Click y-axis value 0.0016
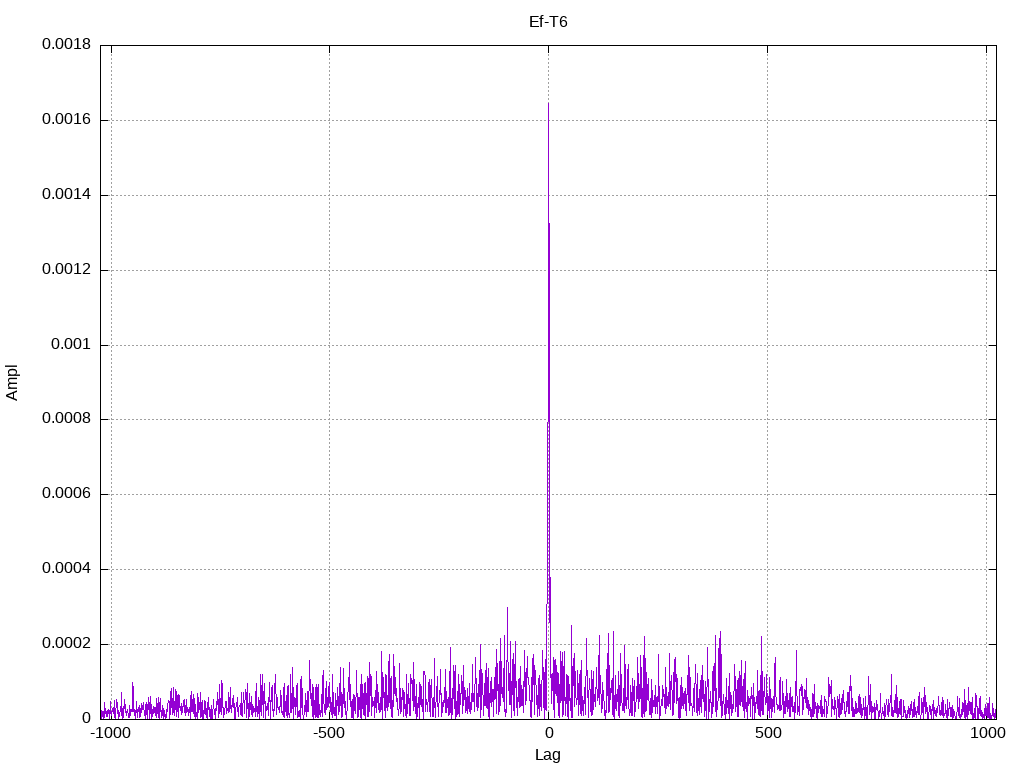Image resolution: width=1024 pixels, height=768 pixels. 67,120
